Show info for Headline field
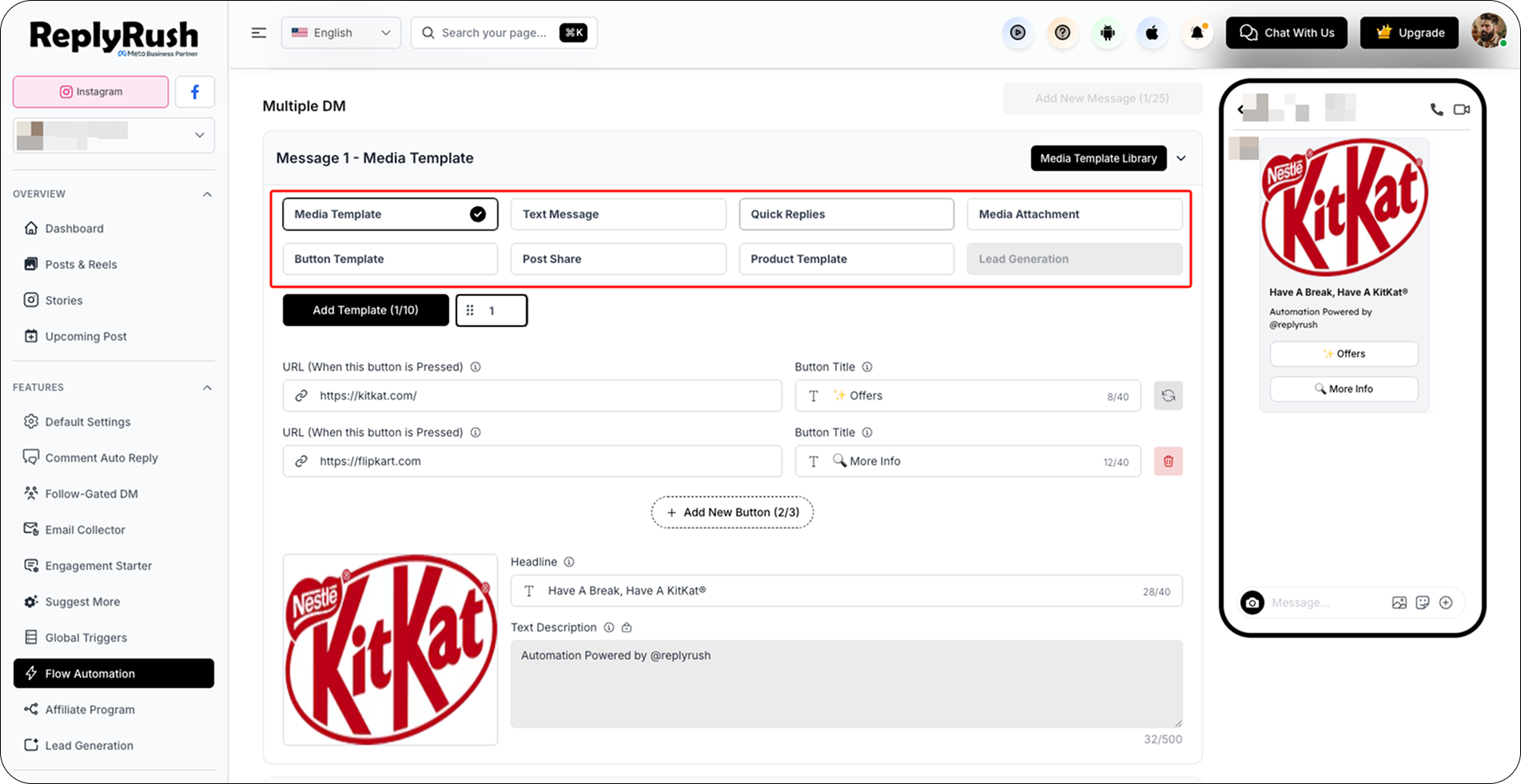Screen dimensions: 1521x784 (569, 562)
